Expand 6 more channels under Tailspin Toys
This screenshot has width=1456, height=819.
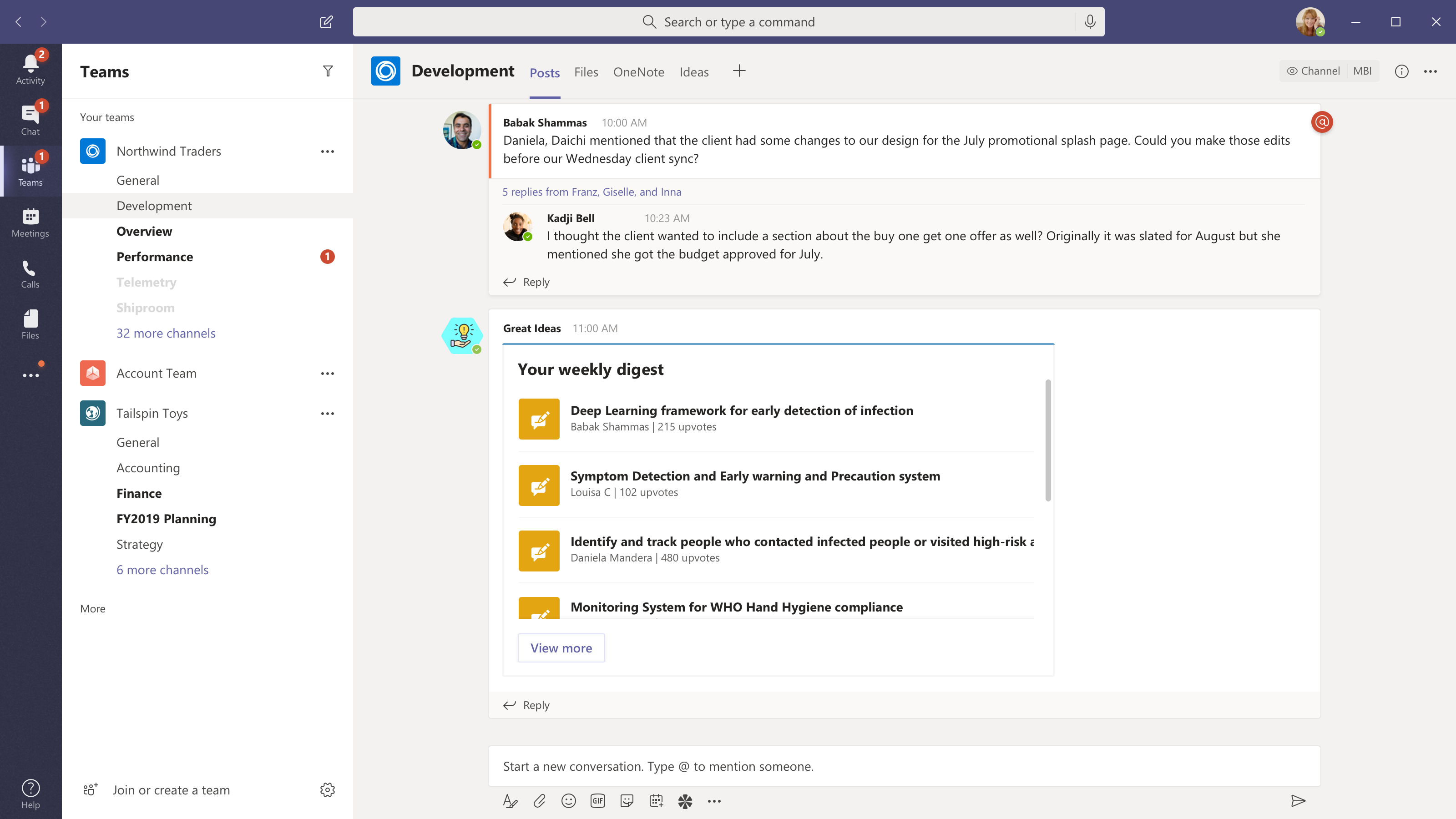pos(162,570)
